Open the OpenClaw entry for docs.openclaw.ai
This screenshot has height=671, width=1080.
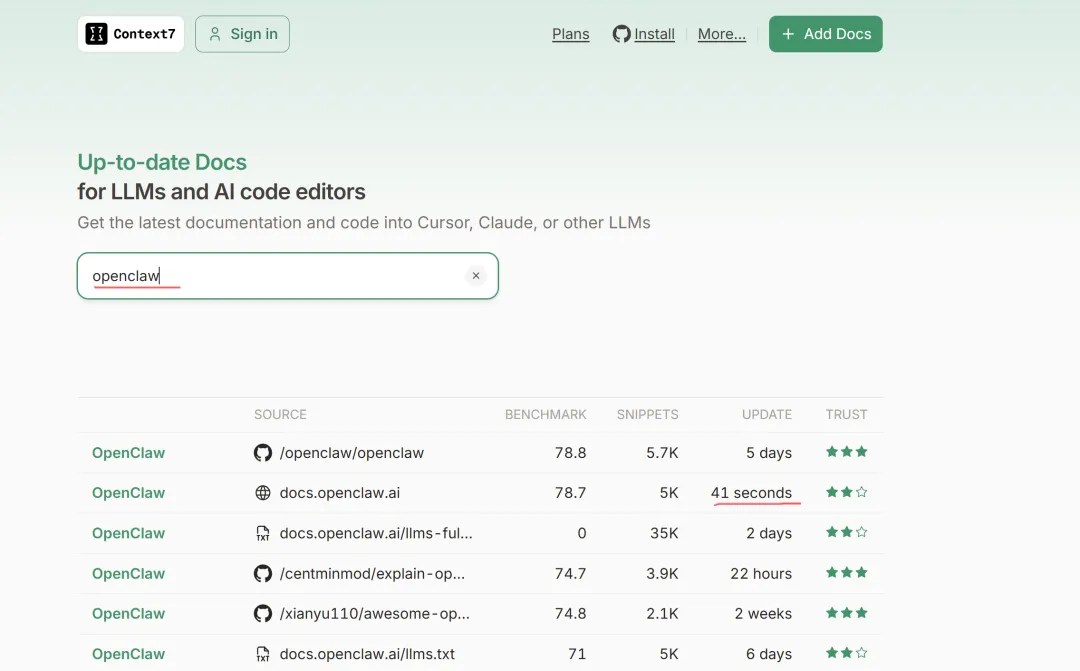(x=129, y=493)
